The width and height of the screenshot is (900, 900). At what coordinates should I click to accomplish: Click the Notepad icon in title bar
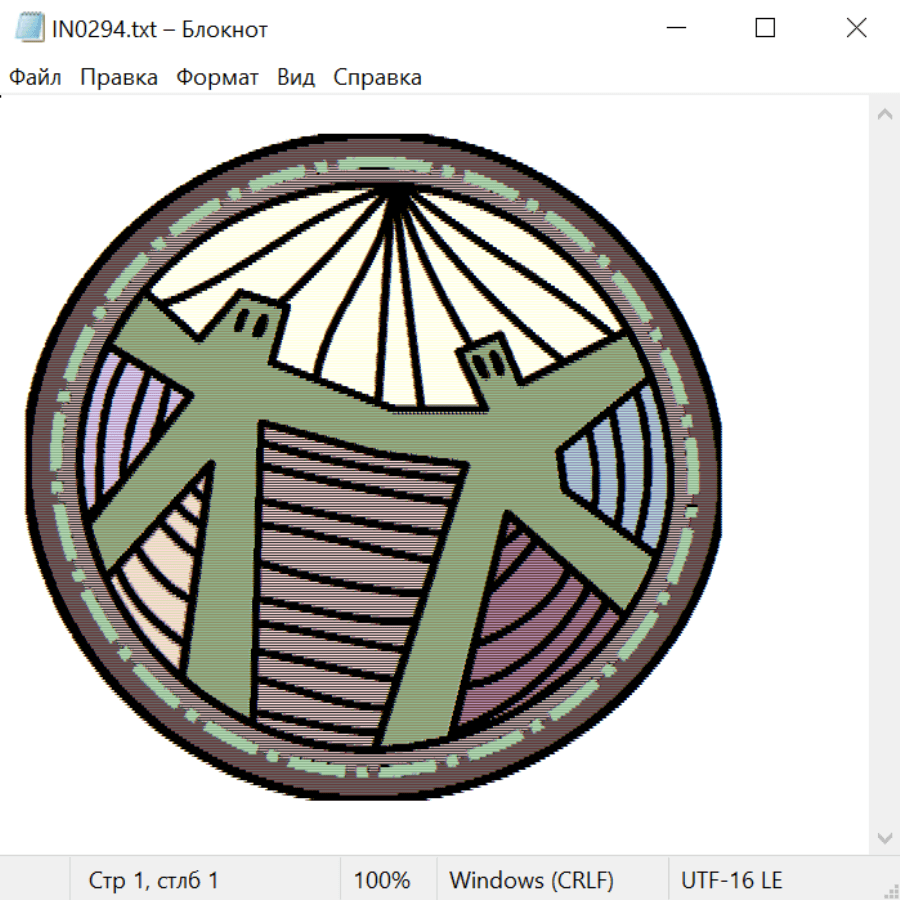[30, 29]
